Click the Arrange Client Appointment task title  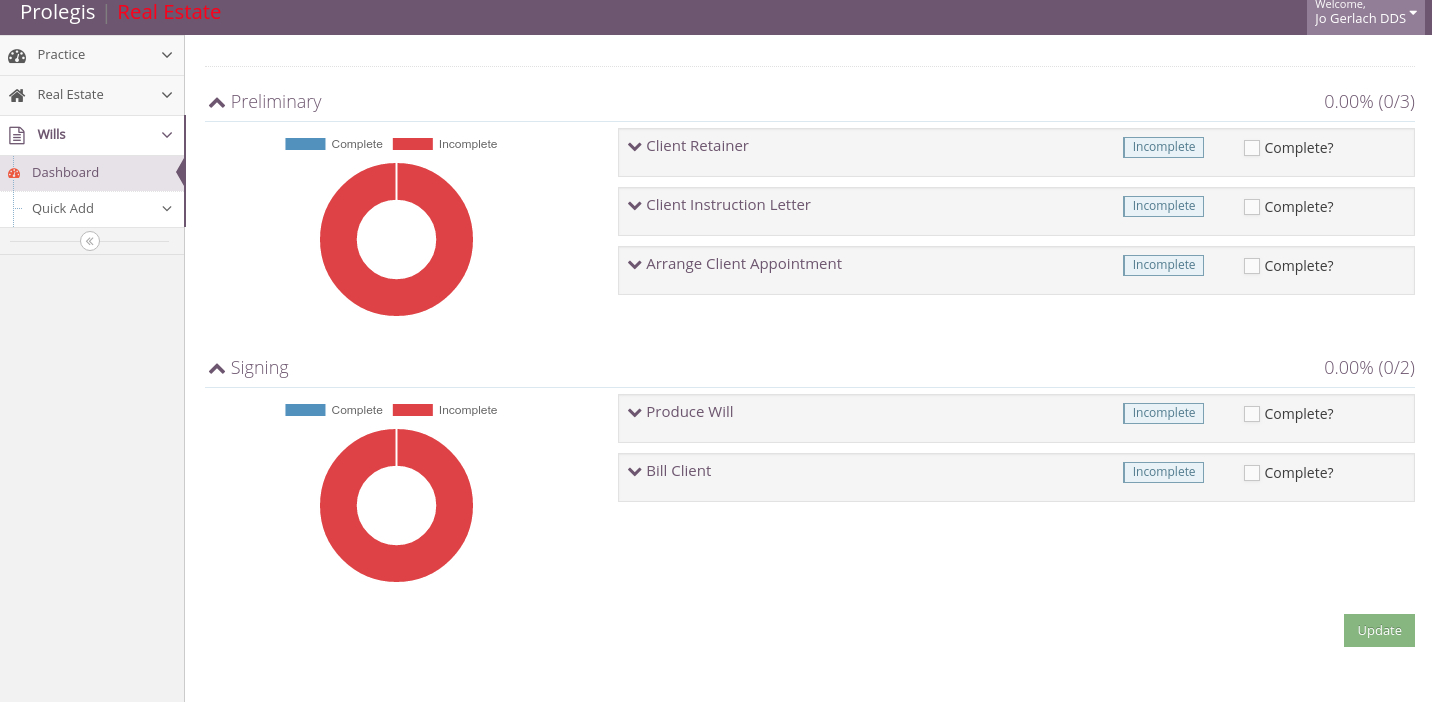(x=744, y=264)
